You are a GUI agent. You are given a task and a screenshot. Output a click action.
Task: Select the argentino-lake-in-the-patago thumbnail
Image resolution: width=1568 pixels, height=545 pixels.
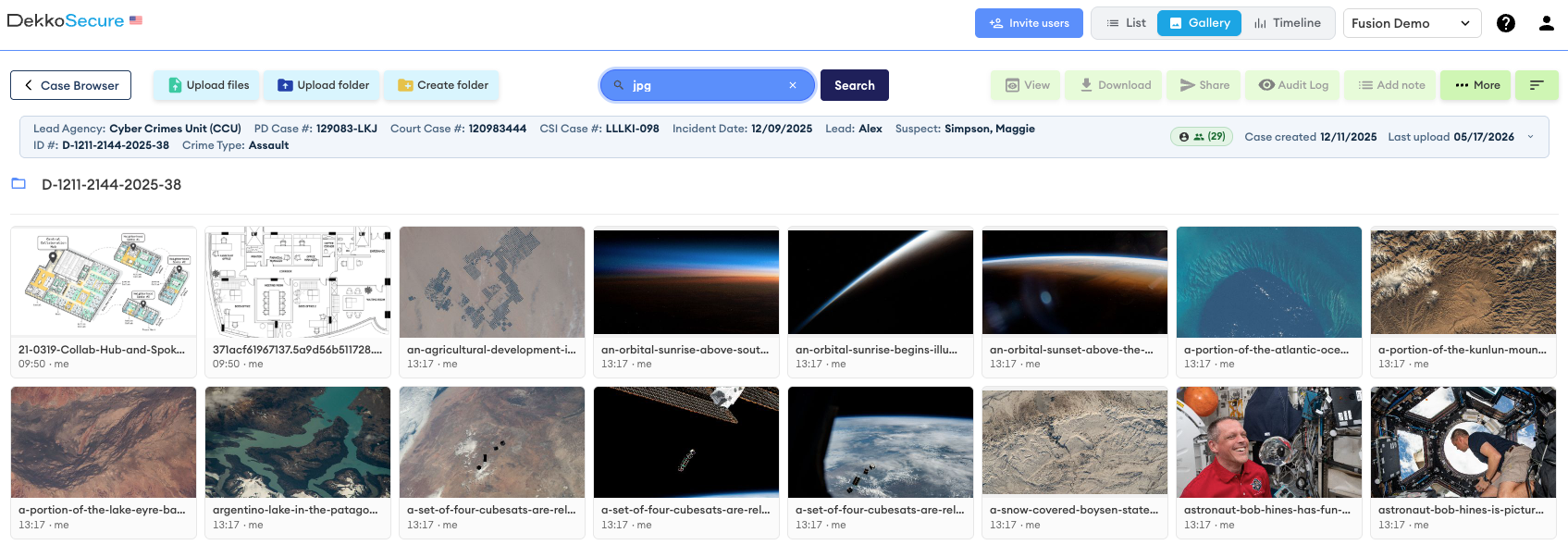coord(298,442)
